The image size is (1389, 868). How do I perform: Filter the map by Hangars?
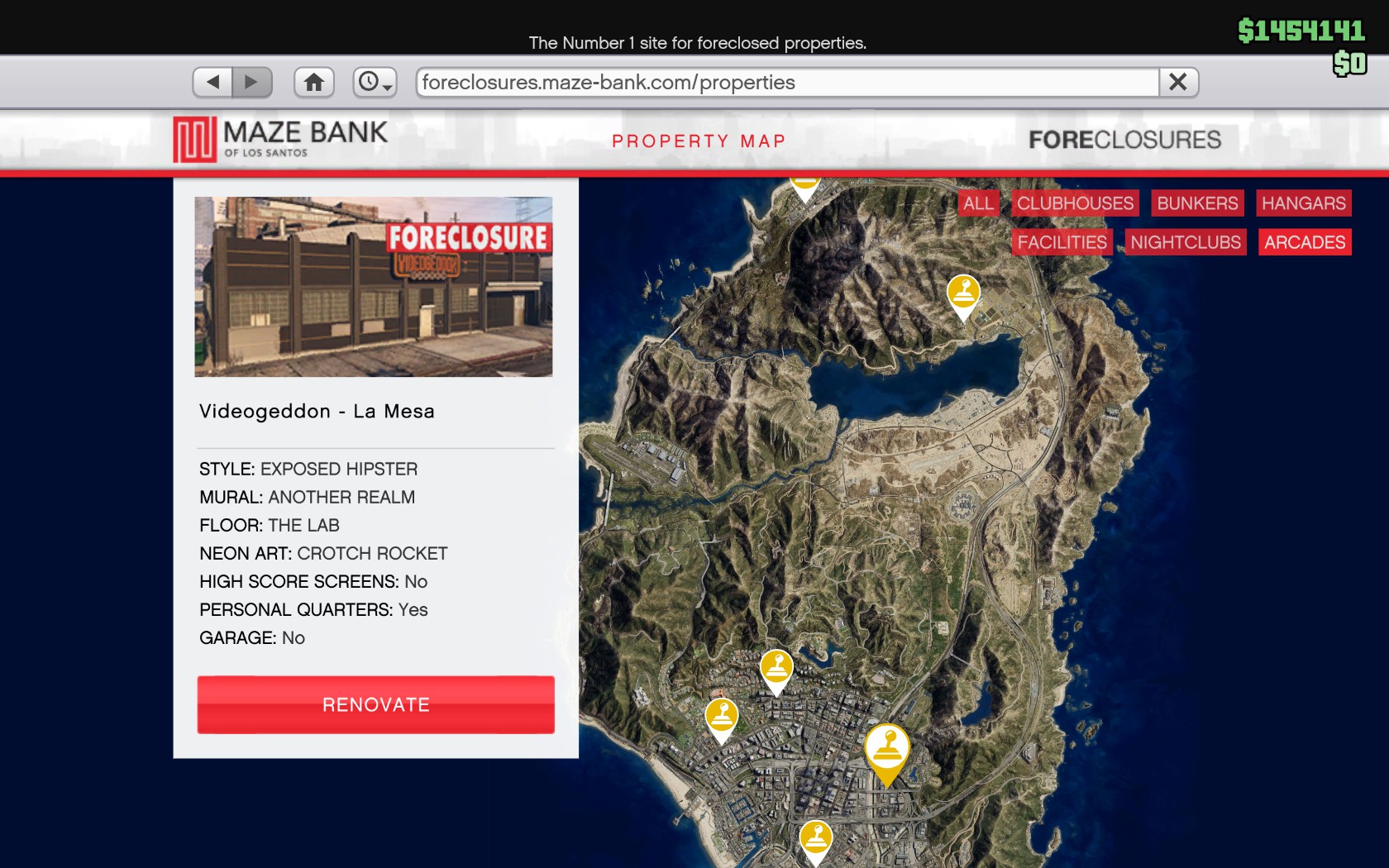coord(1304,203)
